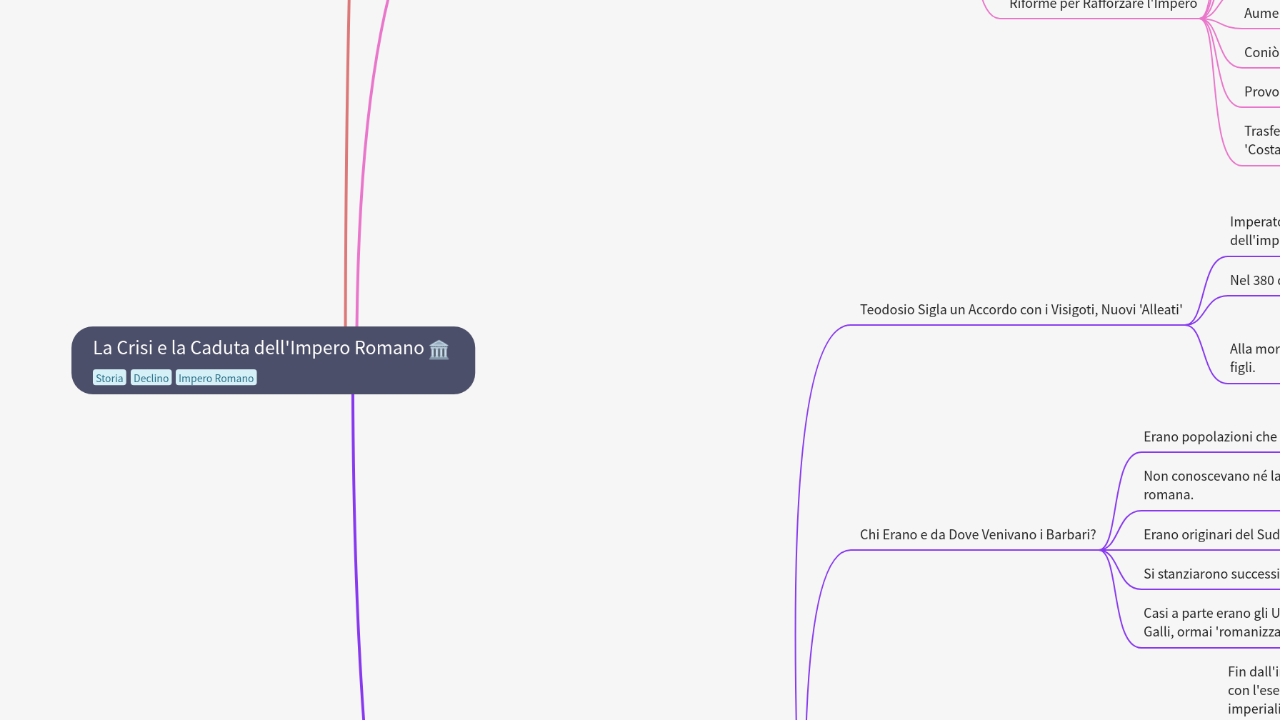The height and width of the screenshot is (720, 1280).
Task: Select the "Coniò" child node
Action: coord(1261,53)
